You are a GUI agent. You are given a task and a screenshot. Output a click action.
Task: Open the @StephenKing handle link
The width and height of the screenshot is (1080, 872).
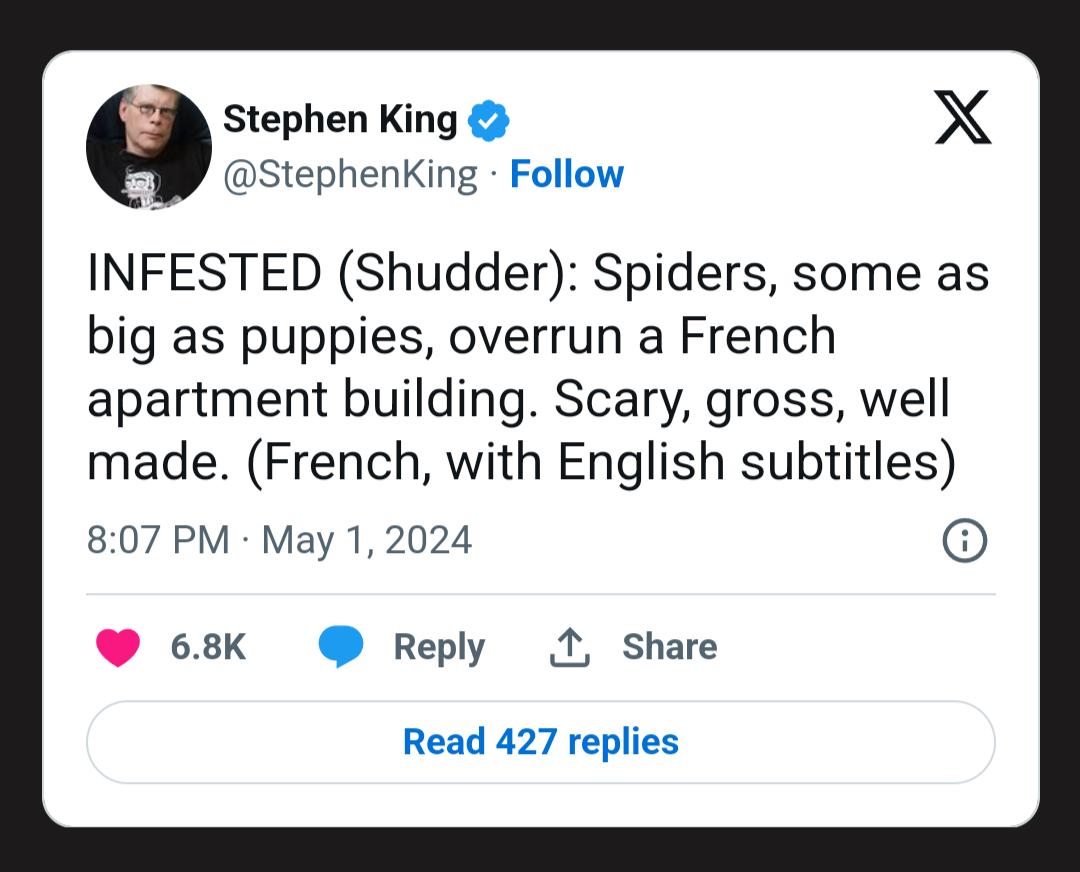(350, 174)
